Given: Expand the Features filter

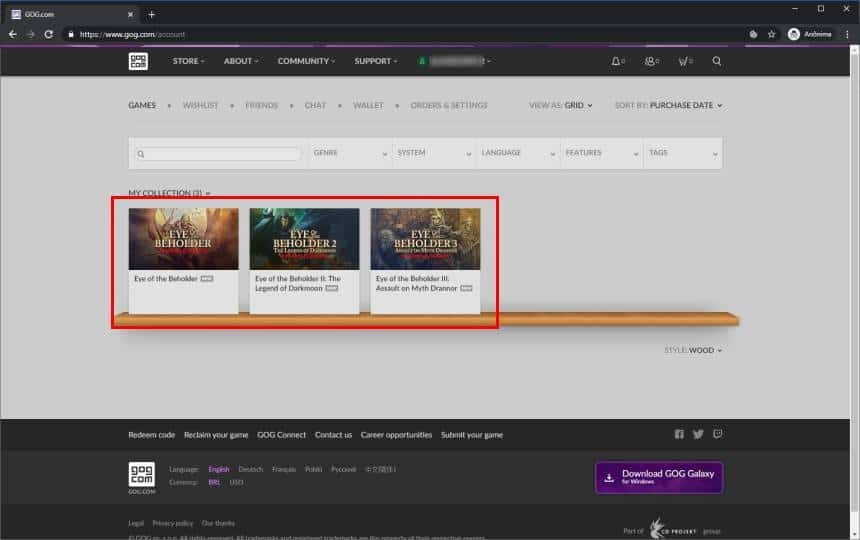Looking at the screenshot, I should point(602,153).
